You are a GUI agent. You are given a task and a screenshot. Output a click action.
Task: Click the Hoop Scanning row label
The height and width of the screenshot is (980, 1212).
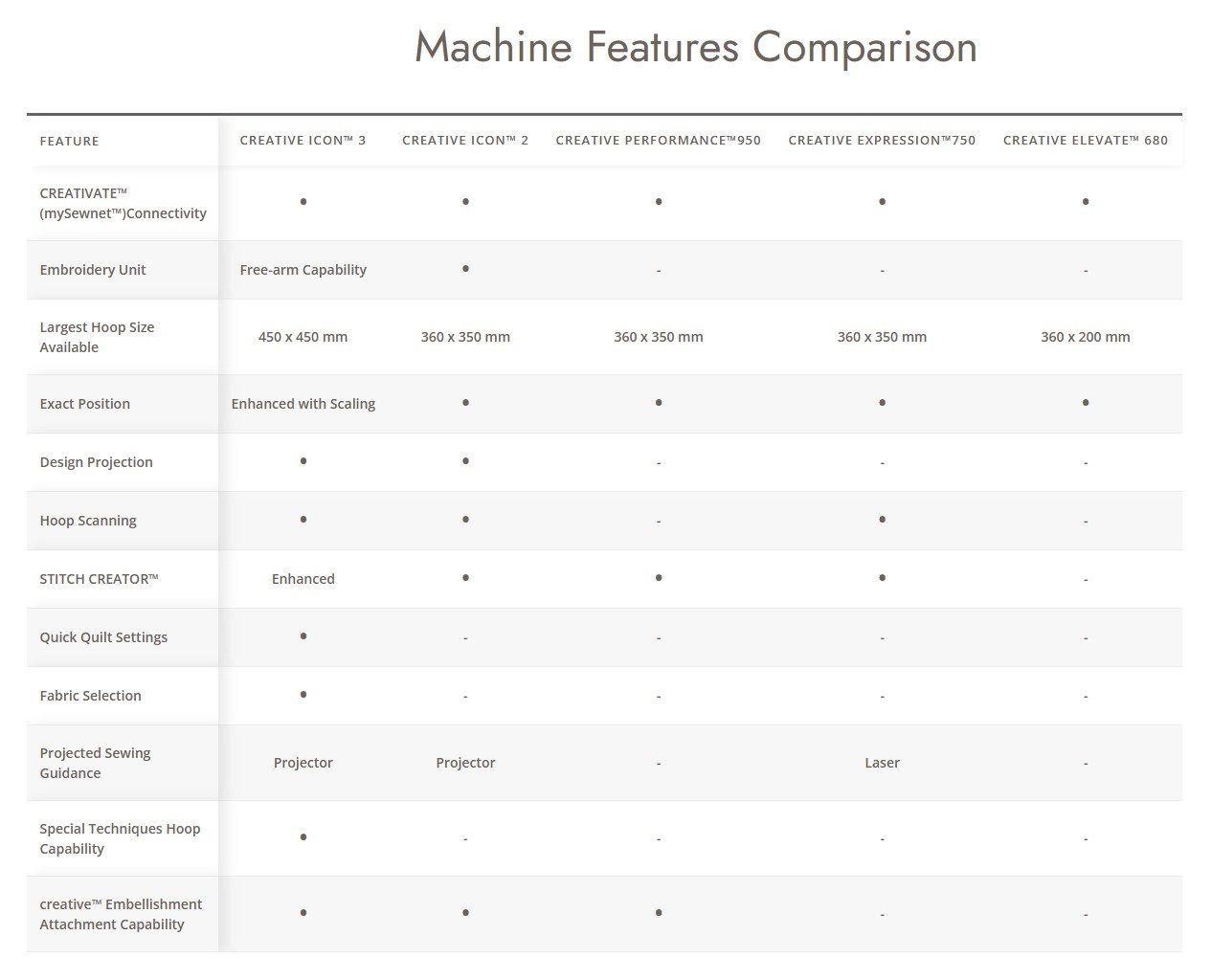click(x=88, y=521)
